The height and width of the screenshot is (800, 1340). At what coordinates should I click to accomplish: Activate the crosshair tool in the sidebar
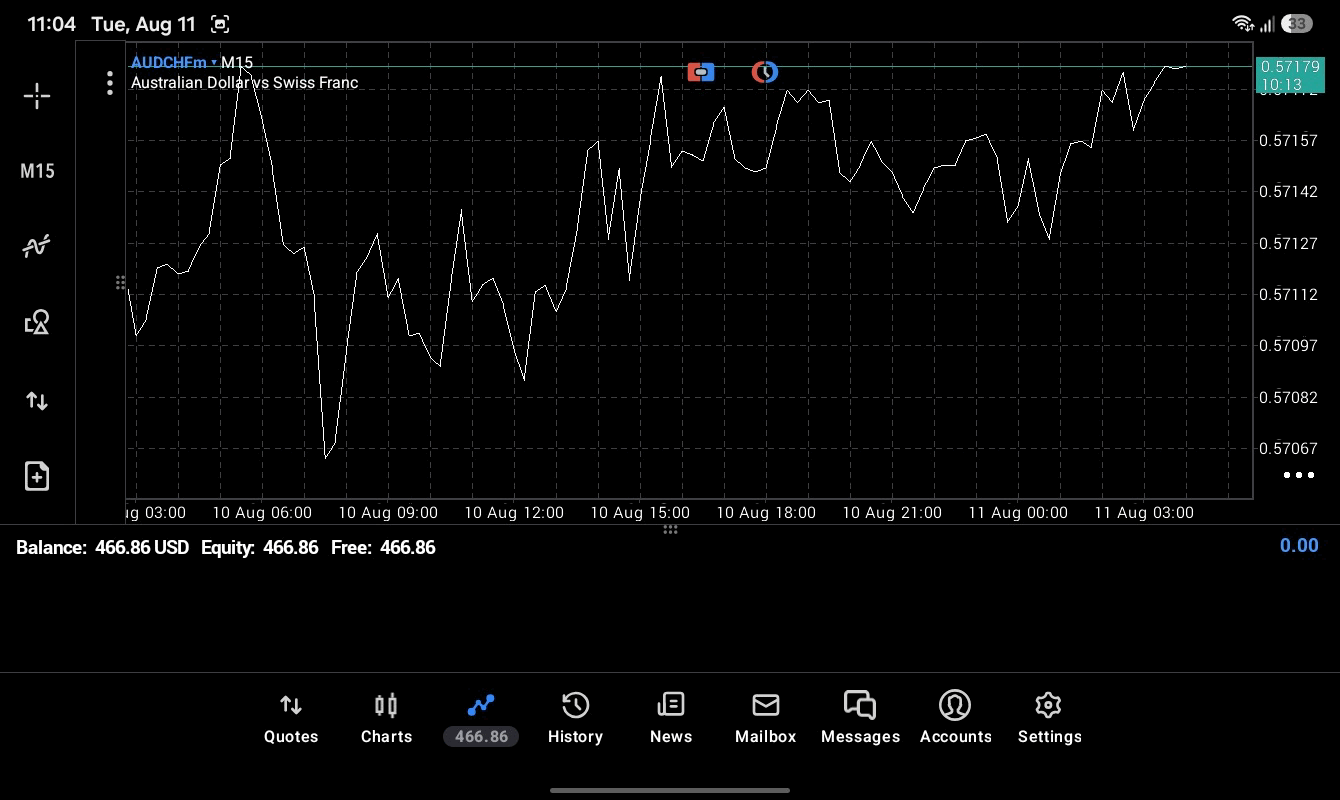coord(37,96)
